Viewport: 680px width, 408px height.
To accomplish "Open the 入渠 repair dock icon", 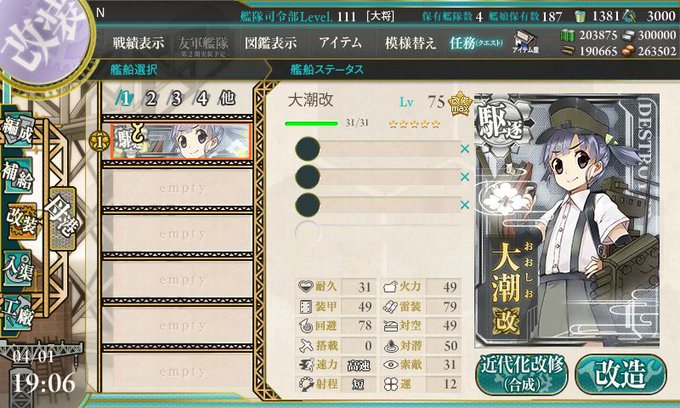I will point(17,269).
